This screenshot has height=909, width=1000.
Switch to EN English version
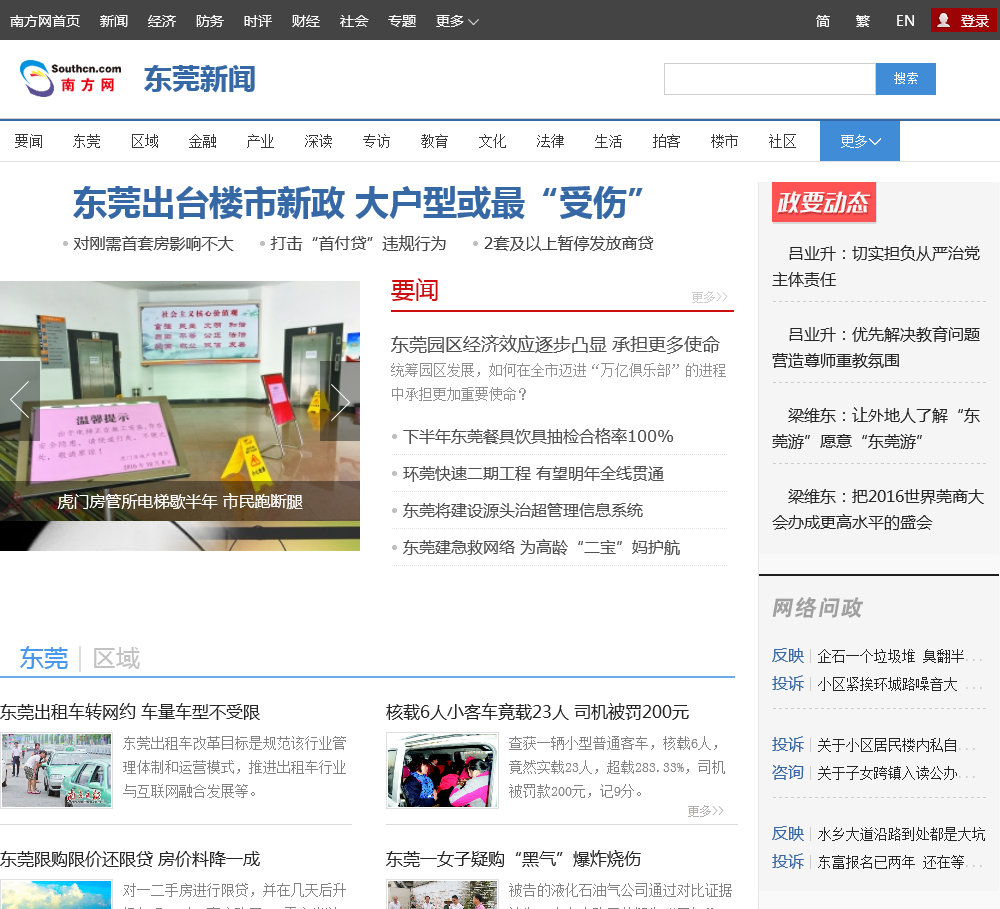[x=905, y=21]
